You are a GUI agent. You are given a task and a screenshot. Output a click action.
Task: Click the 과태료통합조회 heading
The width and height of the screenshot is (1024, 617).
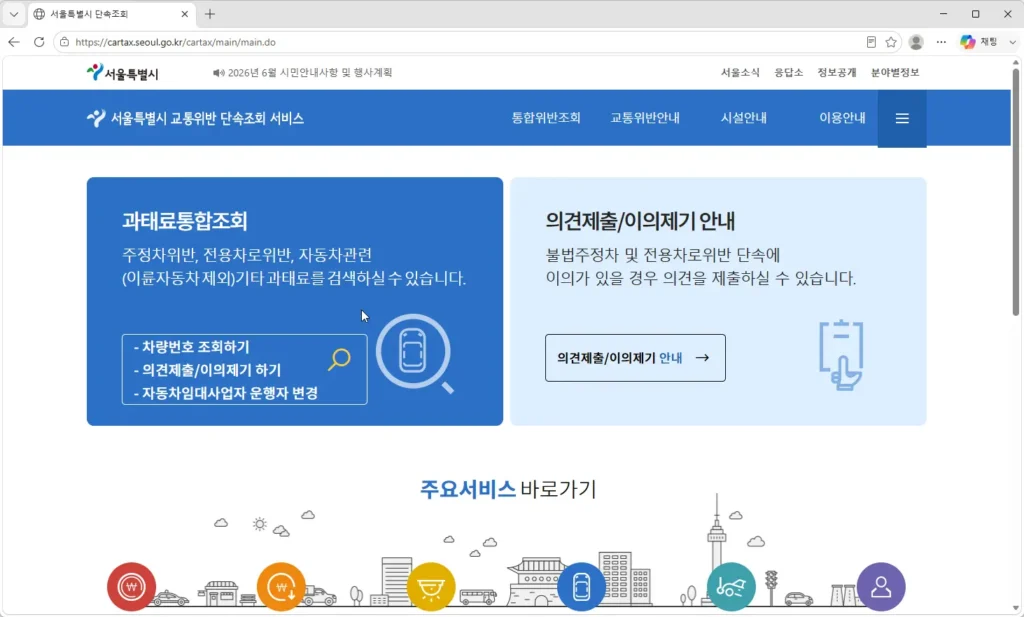click(x=185, y=221)
